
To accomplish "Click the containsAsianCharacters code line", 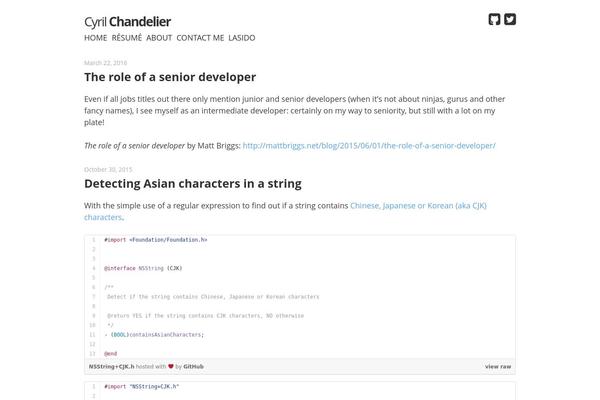I will click(154, 335).
